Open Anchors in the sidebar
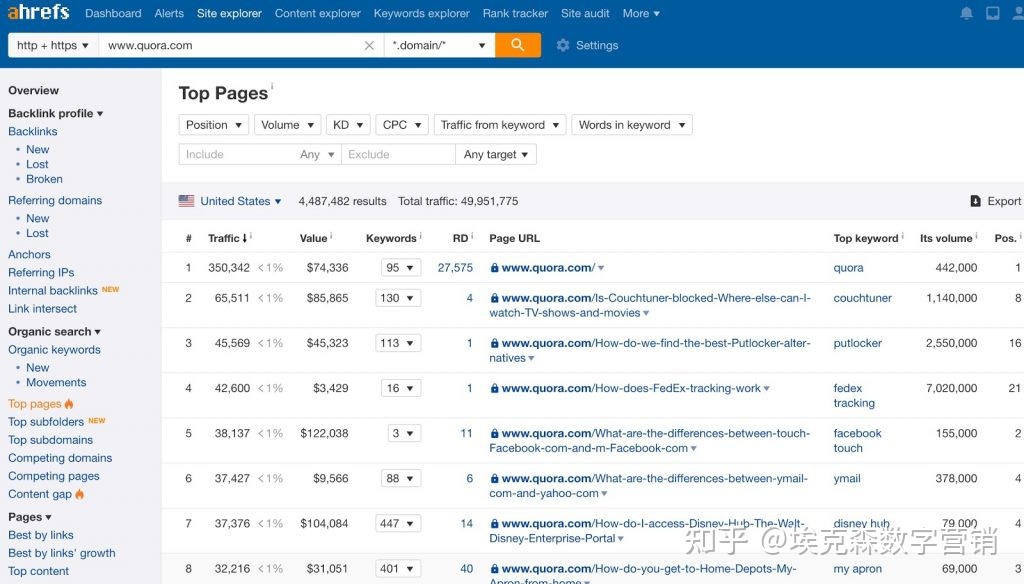This screenshot has width=1024, height=584. click(x=29, y=254)
